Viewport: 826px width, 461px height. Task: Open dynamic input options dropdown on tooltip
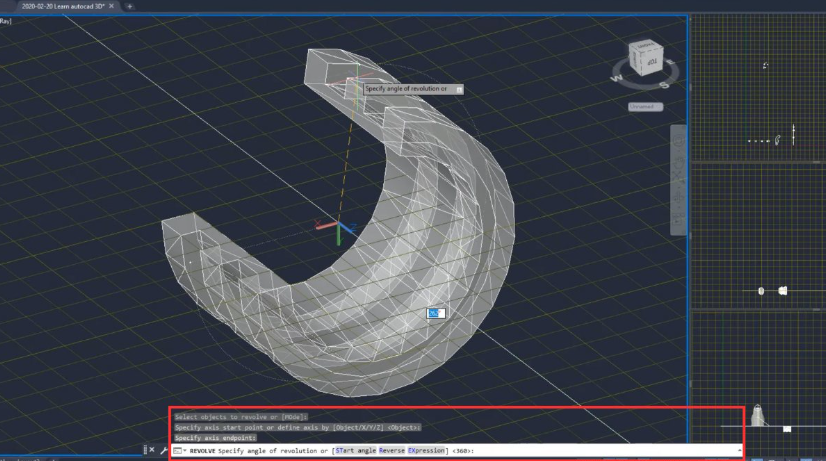pyautogui.click(x=459, y=89)
